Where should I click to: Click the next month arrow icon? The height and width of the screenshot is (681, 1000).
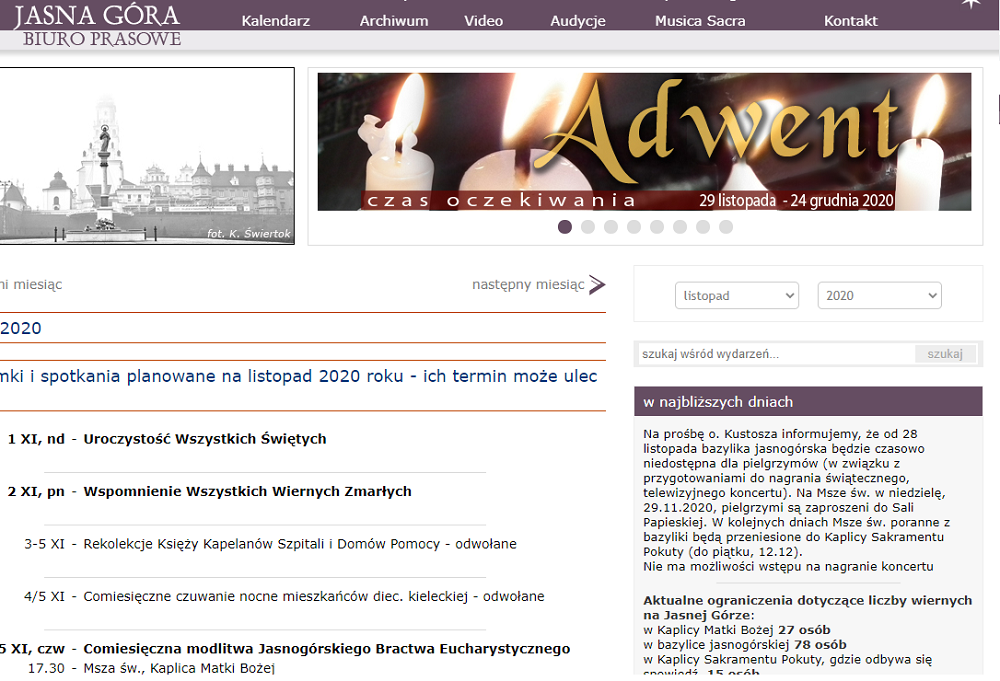597,285
